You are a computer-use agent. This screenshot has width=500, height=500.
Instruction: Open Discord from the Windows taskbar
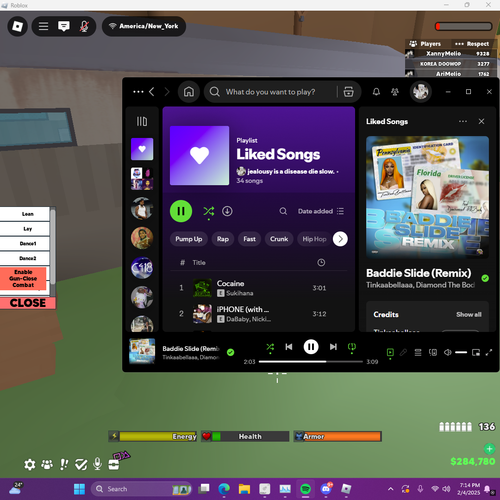click(x=326, y=489)
